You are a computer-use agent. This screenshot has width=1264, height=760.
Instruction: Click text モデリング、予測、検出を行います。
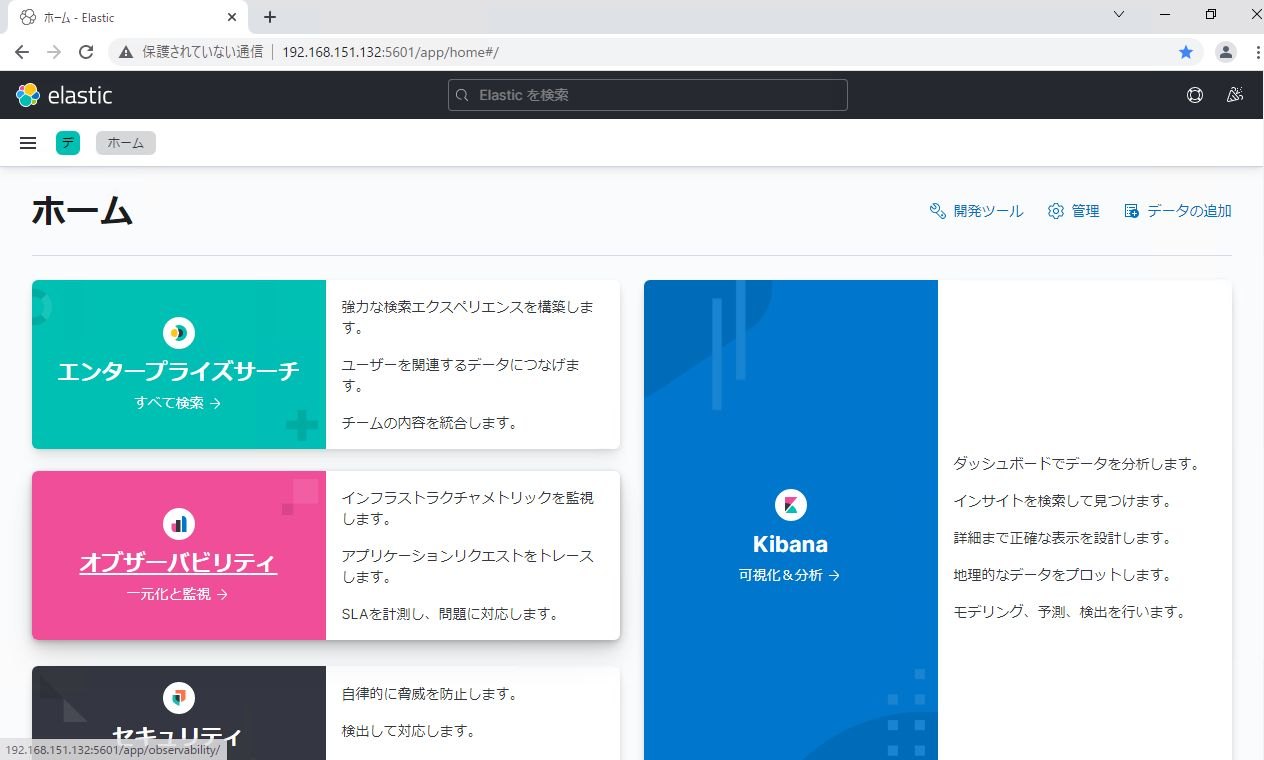pyautogui.click(x=1069, y=612)
